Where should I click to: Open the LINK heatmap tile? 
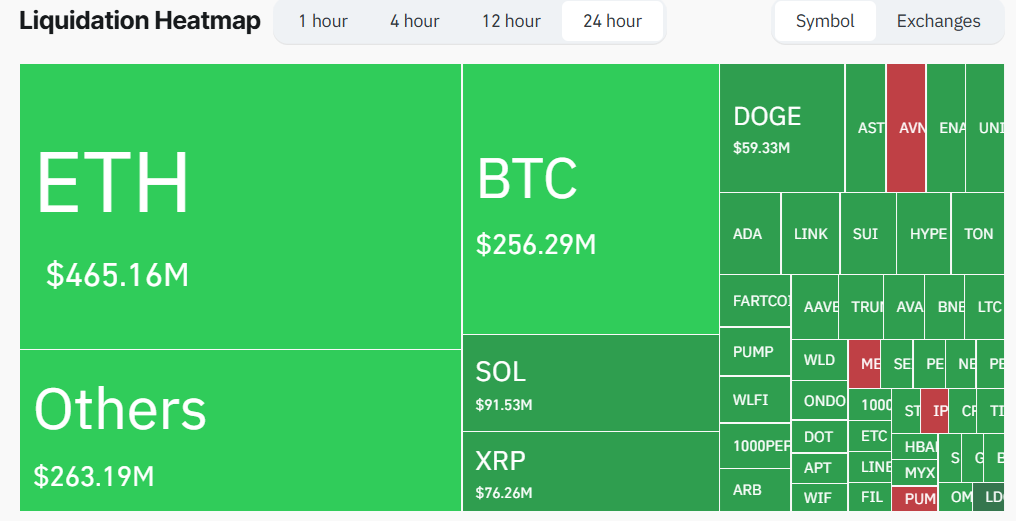click(810, 234)
